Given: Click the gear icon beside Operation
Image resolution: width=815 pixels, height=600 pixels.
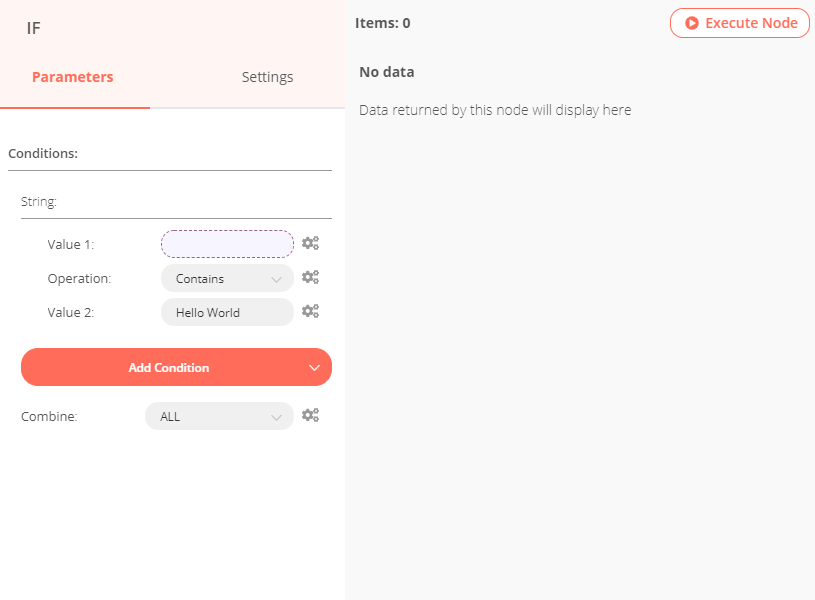Looking at the screenshot, I should coord(311,278).
